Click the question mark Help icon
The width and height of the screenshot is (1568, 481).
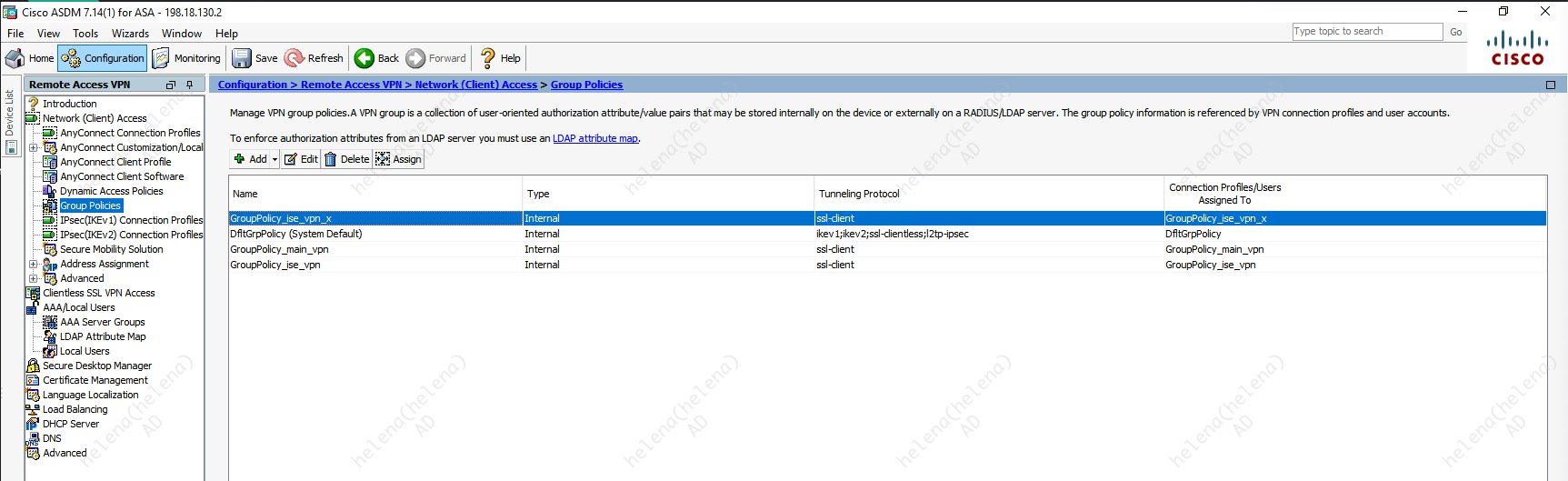(488, 58)
